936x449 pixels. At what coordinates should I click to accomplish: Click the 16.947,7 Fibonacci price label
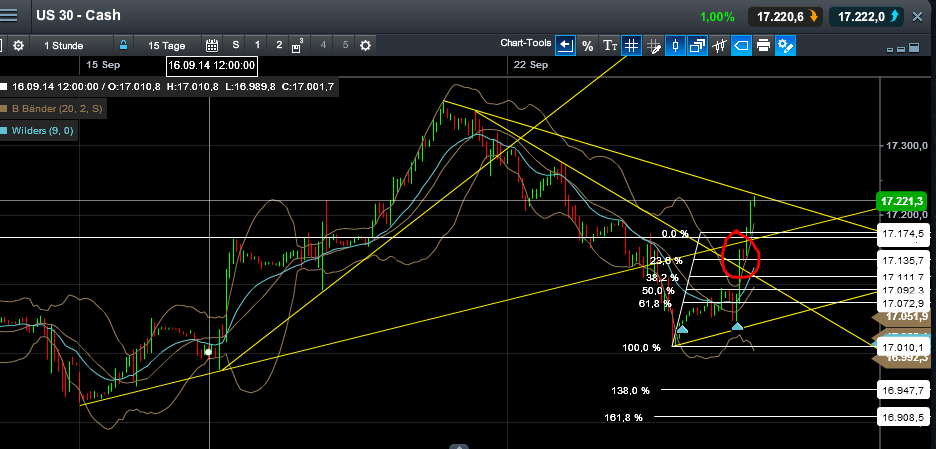(903, 390)
